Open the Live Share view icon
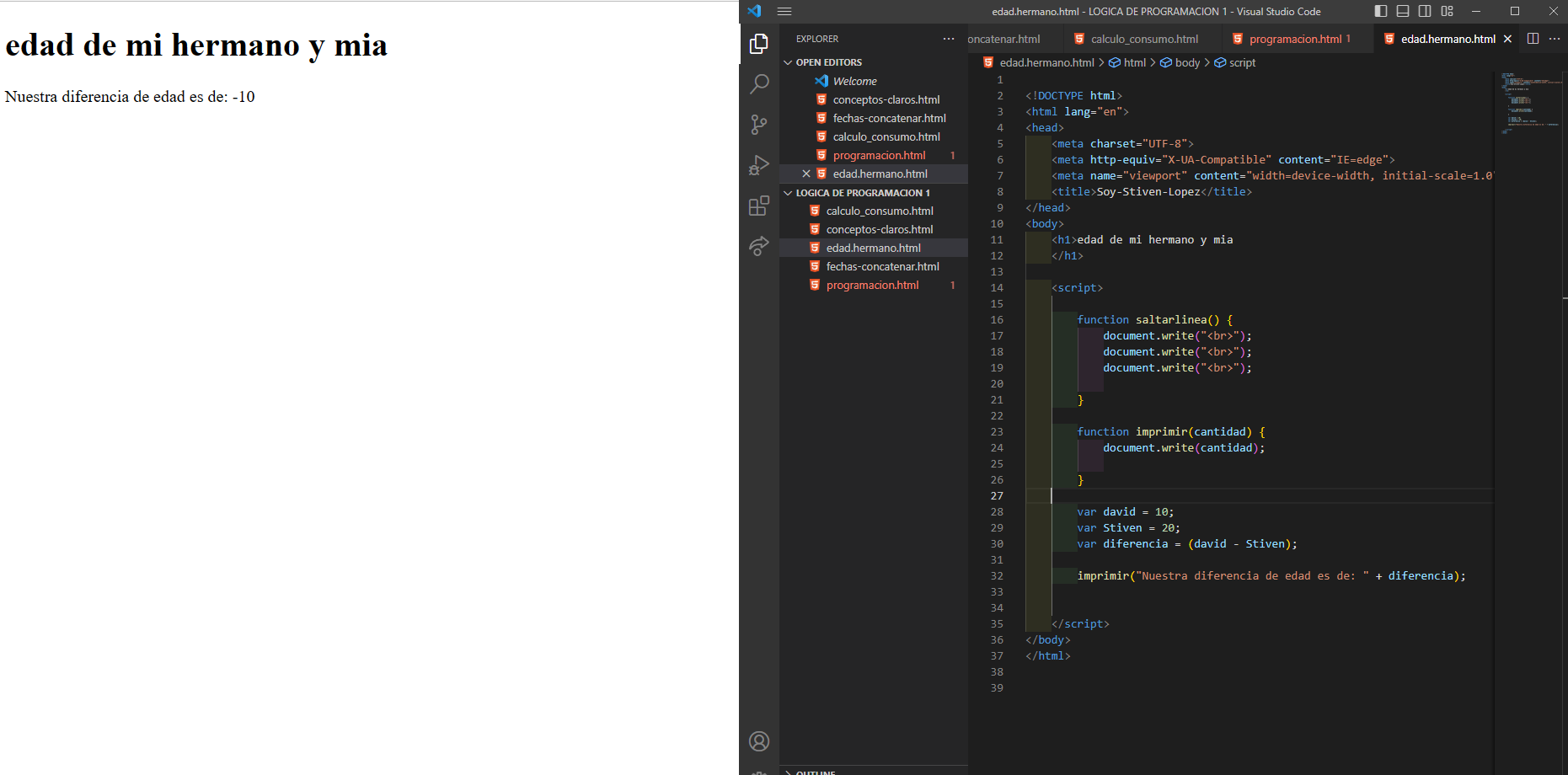This screenshot has width=1568, height=775. point(759,246)
